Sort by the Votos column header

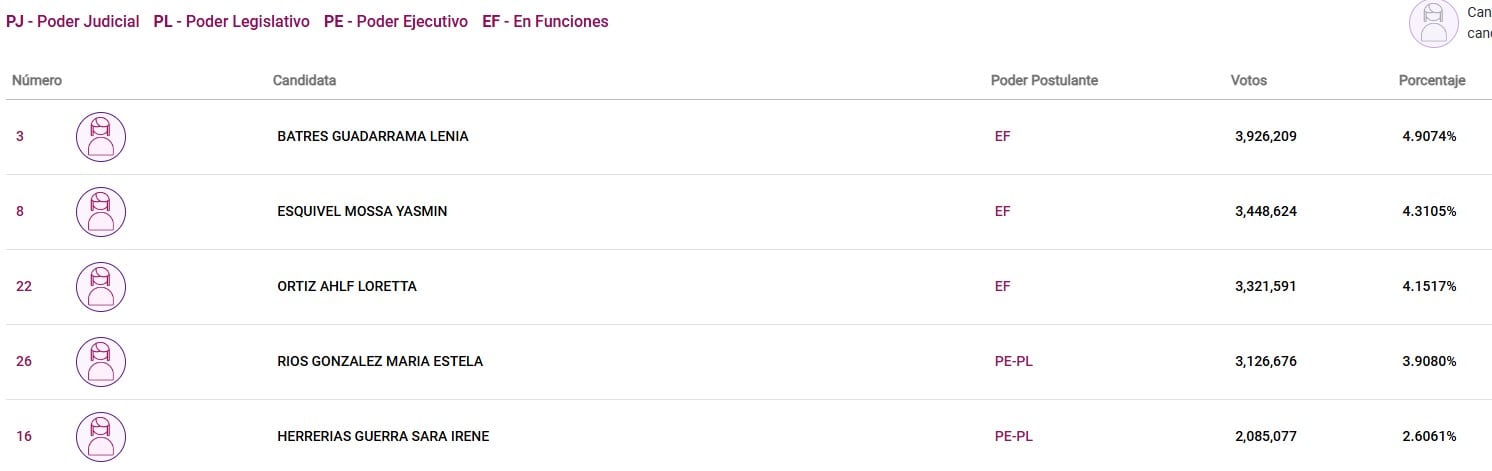pyautogui.click(x=1248, y=81)
